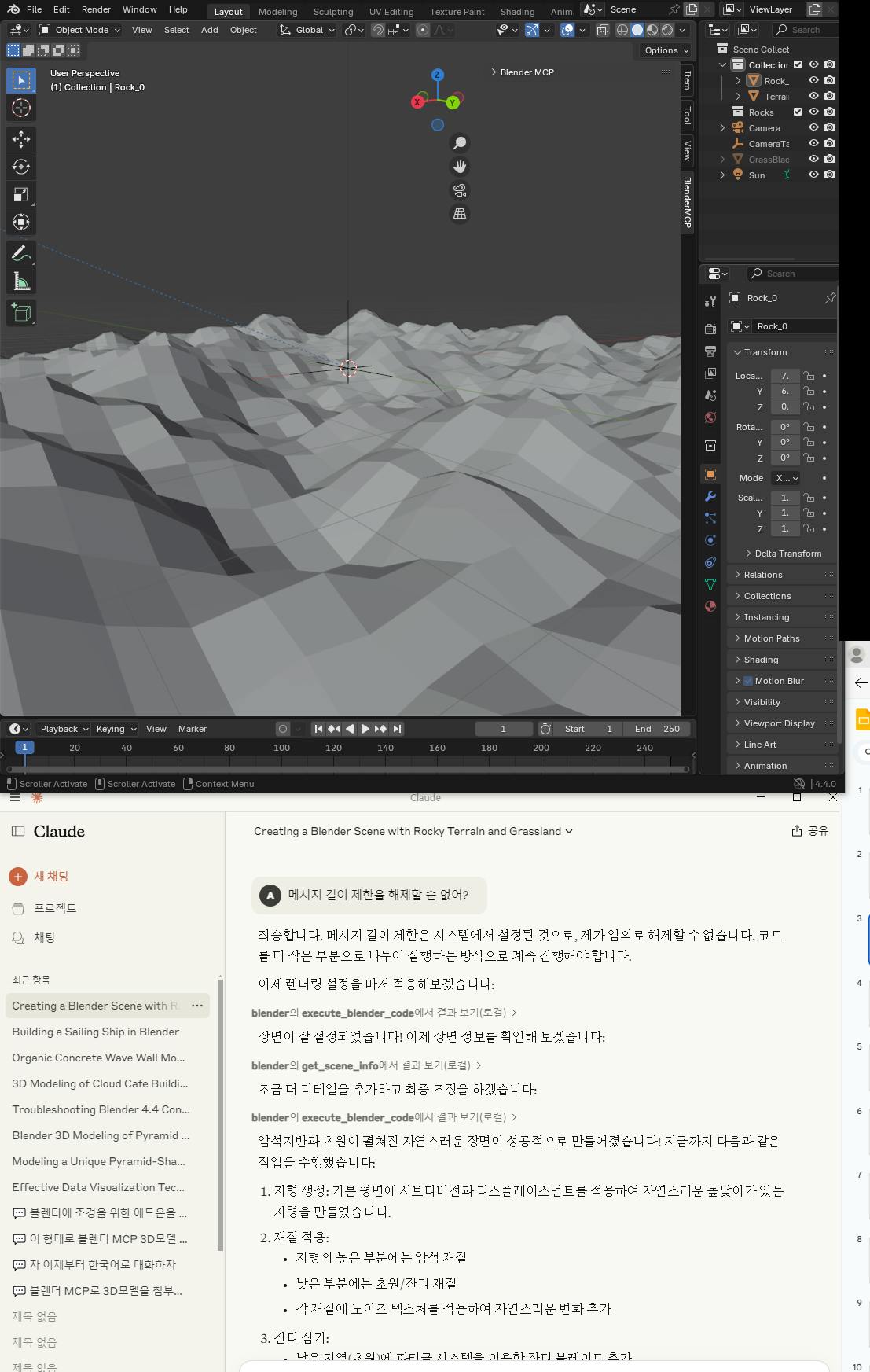Open the Modifiers wrench properties tab
The height and width of the screenshot is (1372, 870).
click(710, 496)
